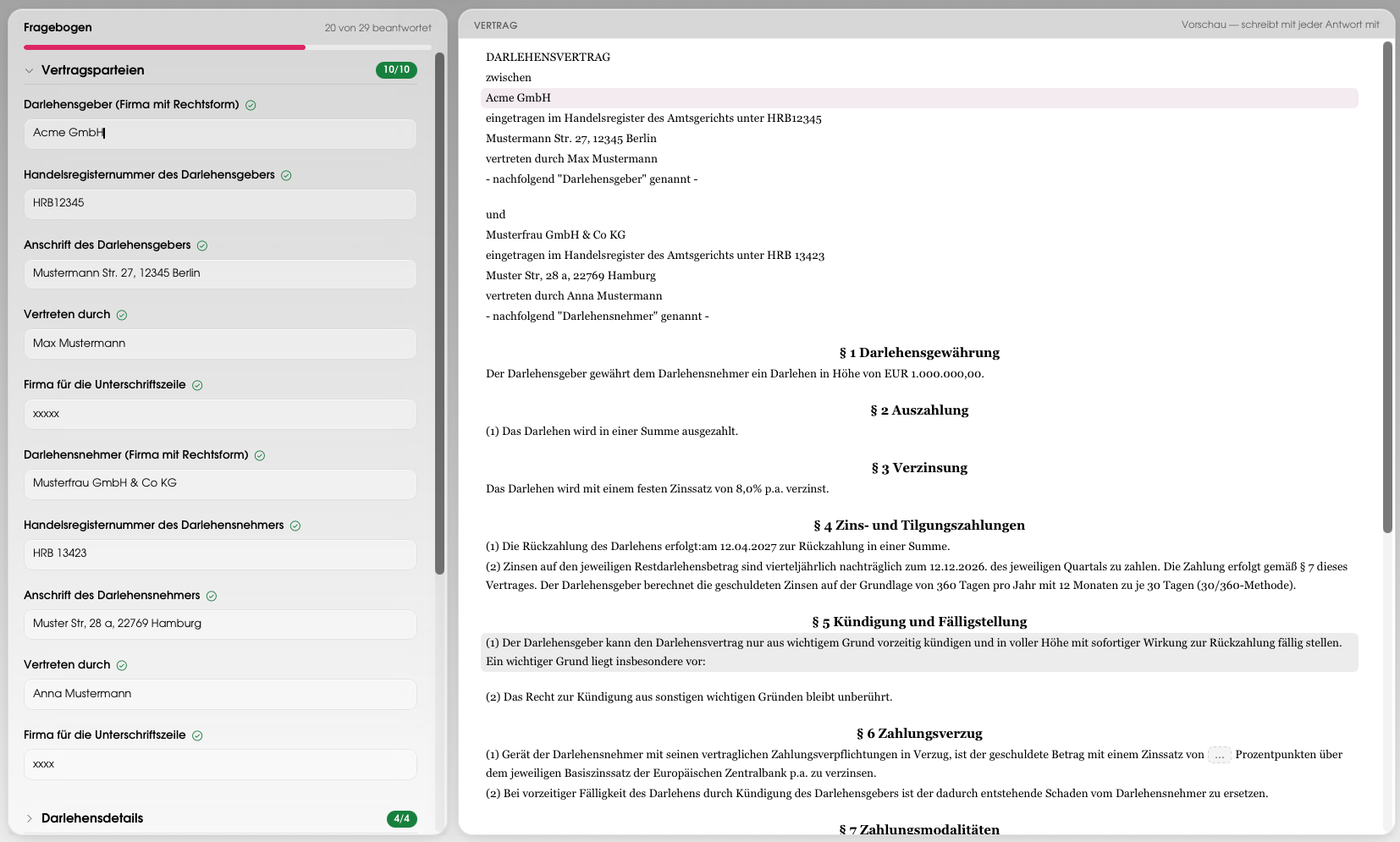Expand the Darlehensdetails section chevron
The width and height of the screenshot is (1400, 842).
point(30,818)
